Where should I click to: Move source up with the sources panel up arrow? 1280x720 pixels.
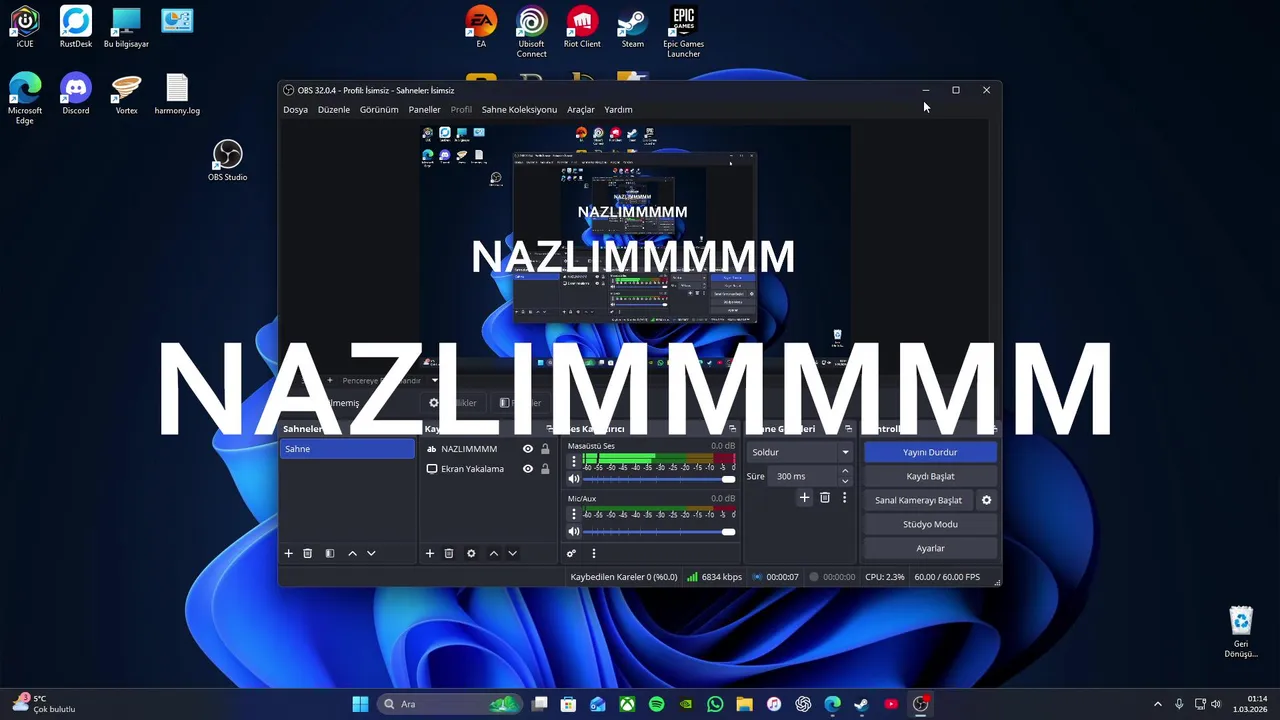pyautogui.click(x=493, y=553)
